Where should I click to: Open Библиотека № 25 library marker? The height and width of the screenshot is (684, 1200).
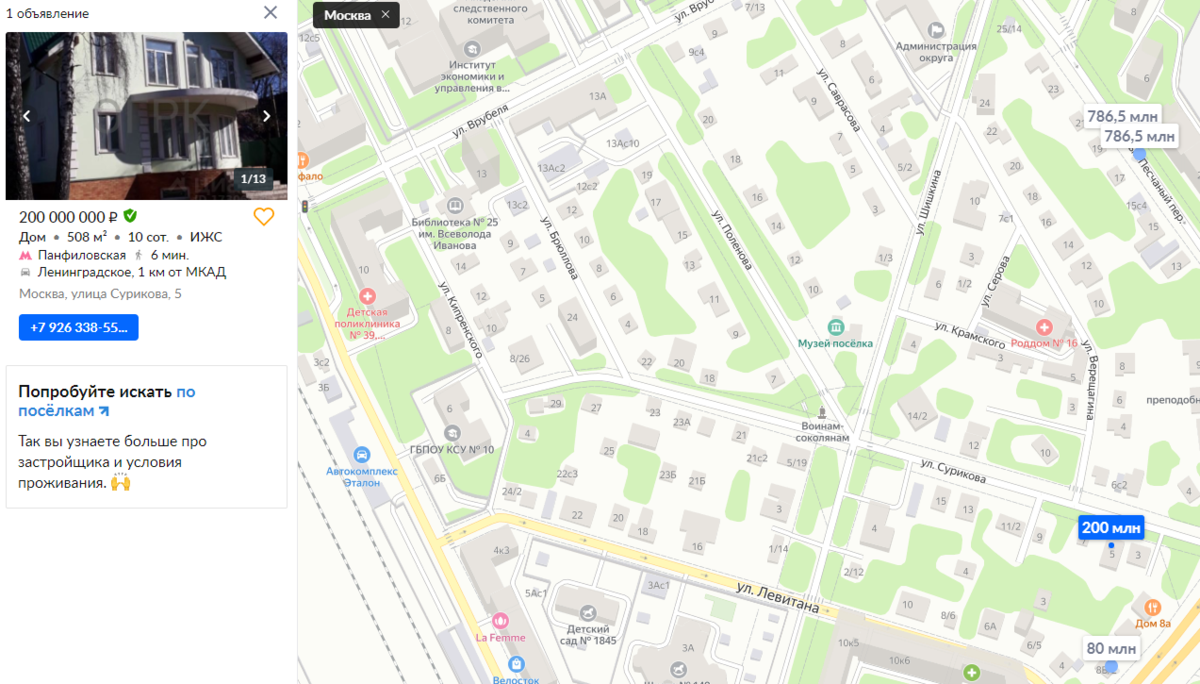click(x=455, y=204)
